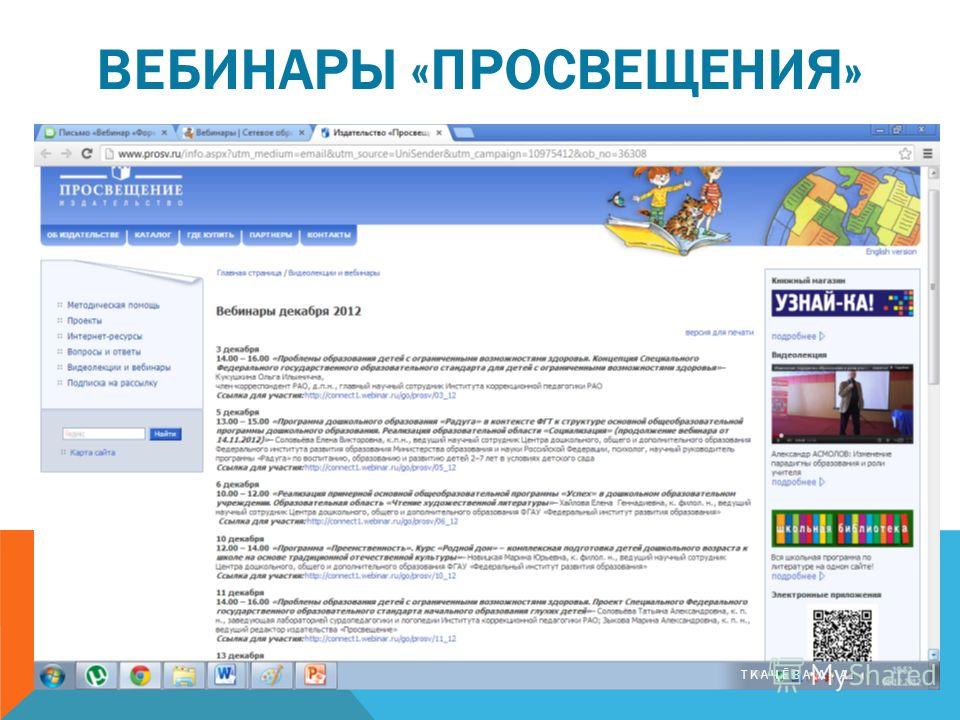Viewport: 960px width, 720px height.
Task: Click the Найти search button
Action: pyautogui.click(x=165, y=434)
